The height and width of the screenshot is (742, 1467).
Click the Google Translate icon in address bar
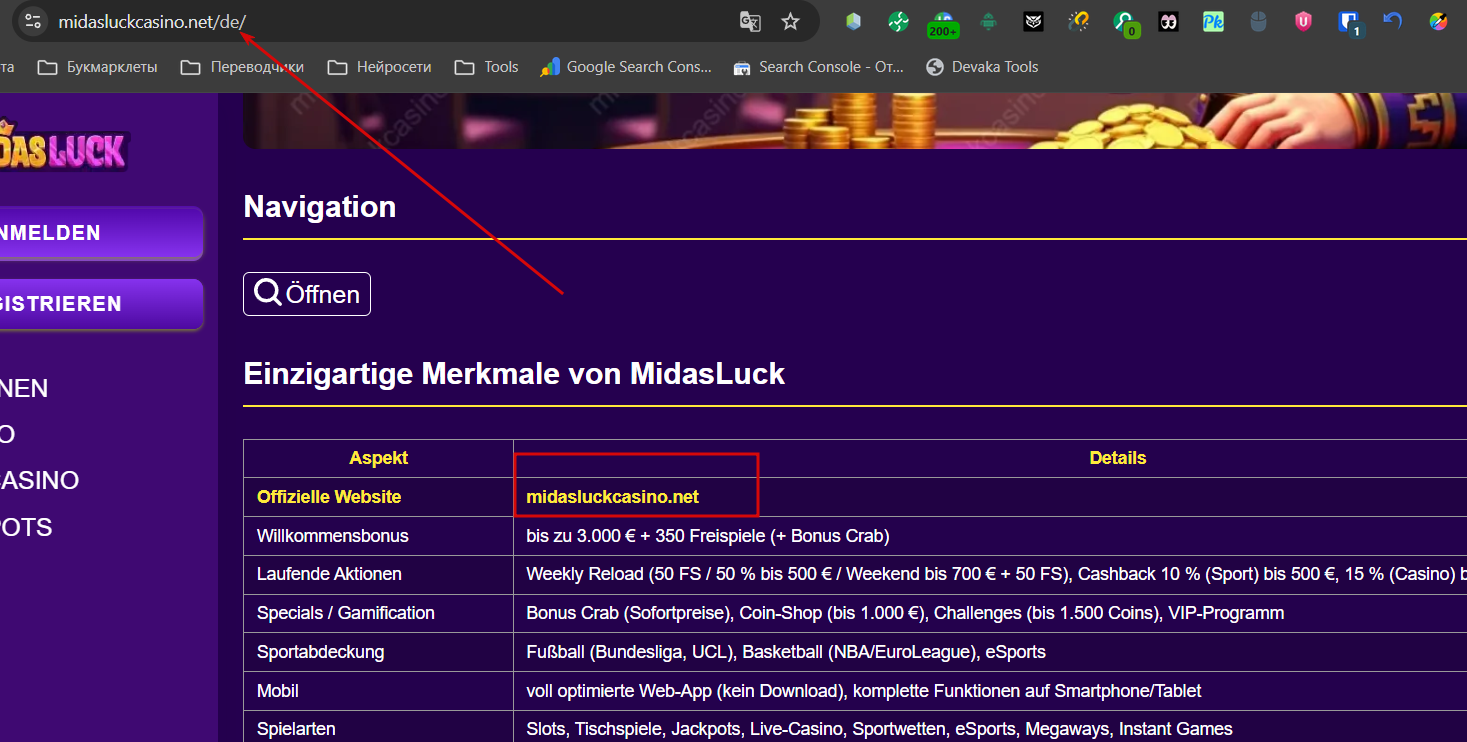pyautogui.click(x=750, y=21)
